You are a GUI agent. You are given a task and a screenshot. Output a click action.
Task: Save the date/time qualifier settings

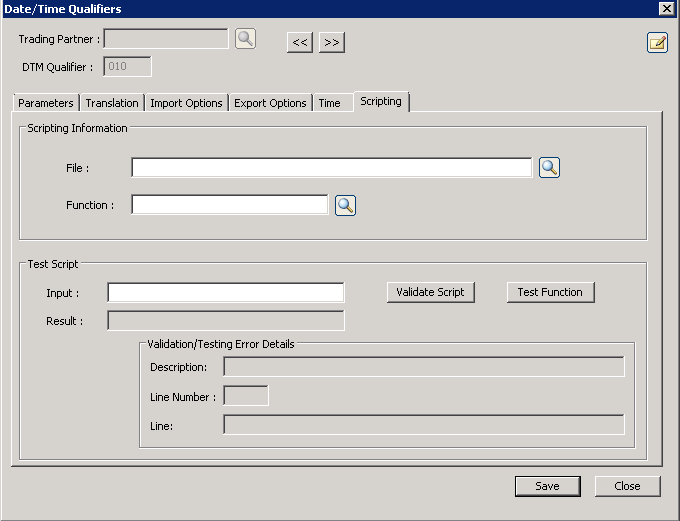point(547,486)
